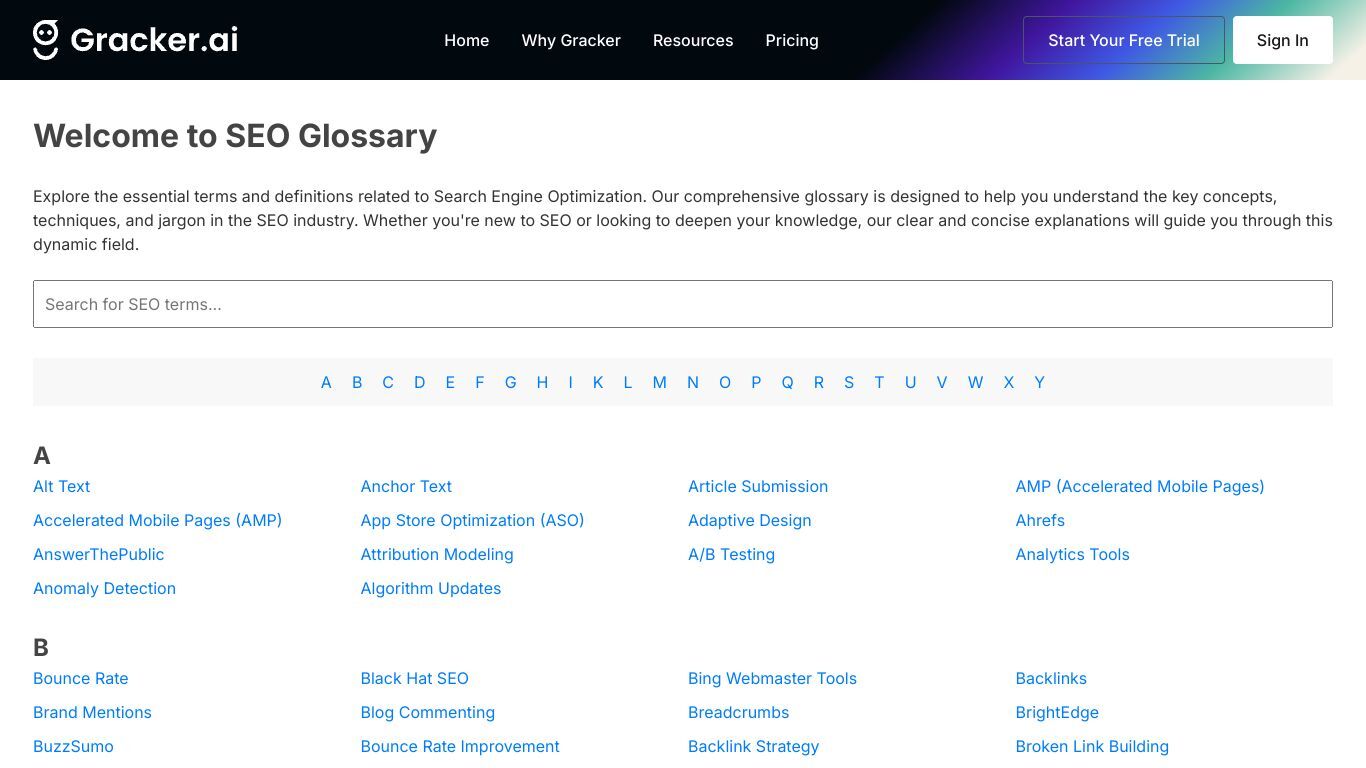Open the Backlinks entry
Viewport: 1366px width, 768px height.
[x=1051, y=678]
